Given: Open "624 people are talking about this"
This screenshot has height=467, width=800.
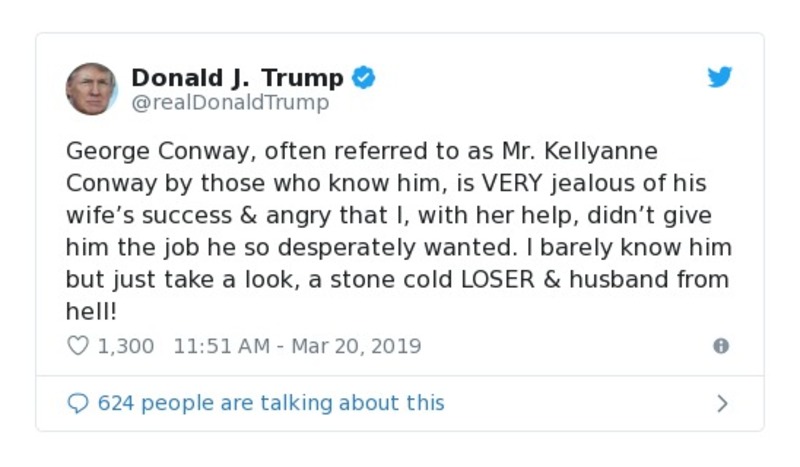Looking at the screenshot, I should [x=270, y=403].
